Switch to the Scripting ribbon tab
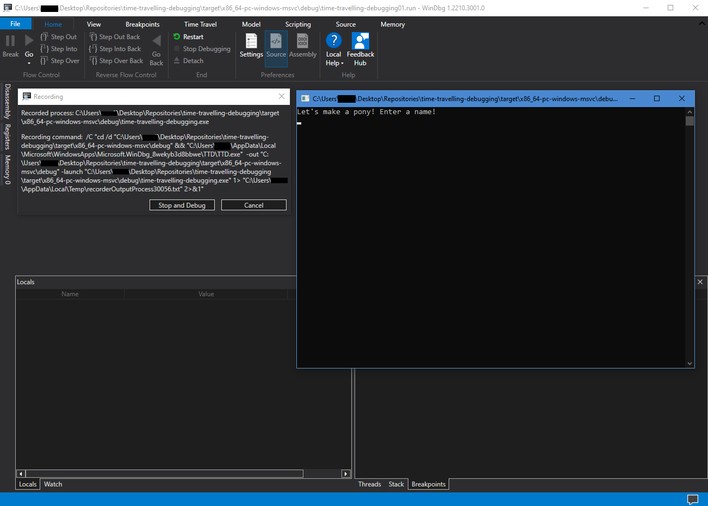 298,24
